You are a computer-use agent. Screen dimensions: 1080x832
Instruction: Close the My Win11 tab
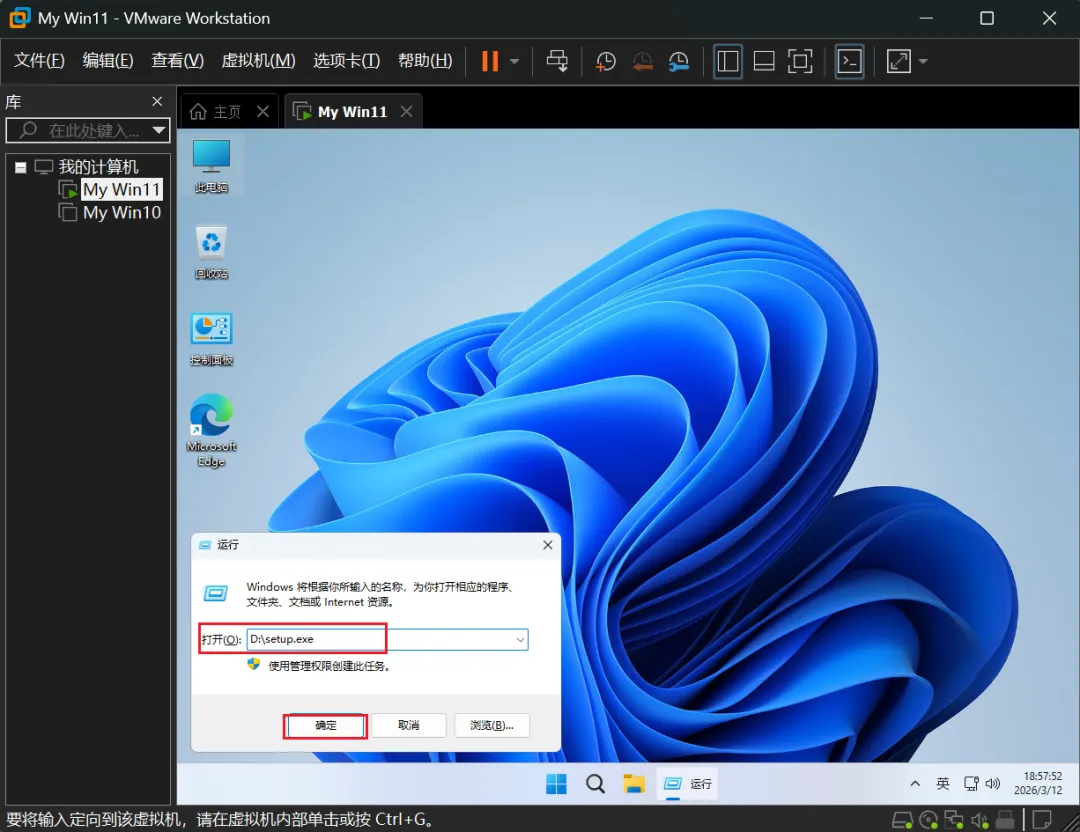407,112
